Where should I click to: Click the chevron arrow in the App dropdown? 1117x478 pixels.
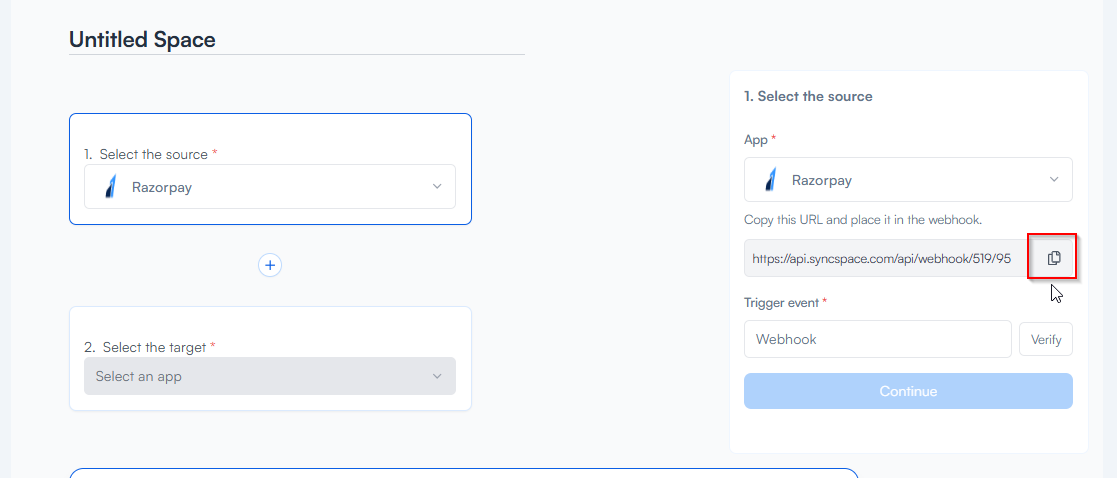click(x=1054, y=180)
